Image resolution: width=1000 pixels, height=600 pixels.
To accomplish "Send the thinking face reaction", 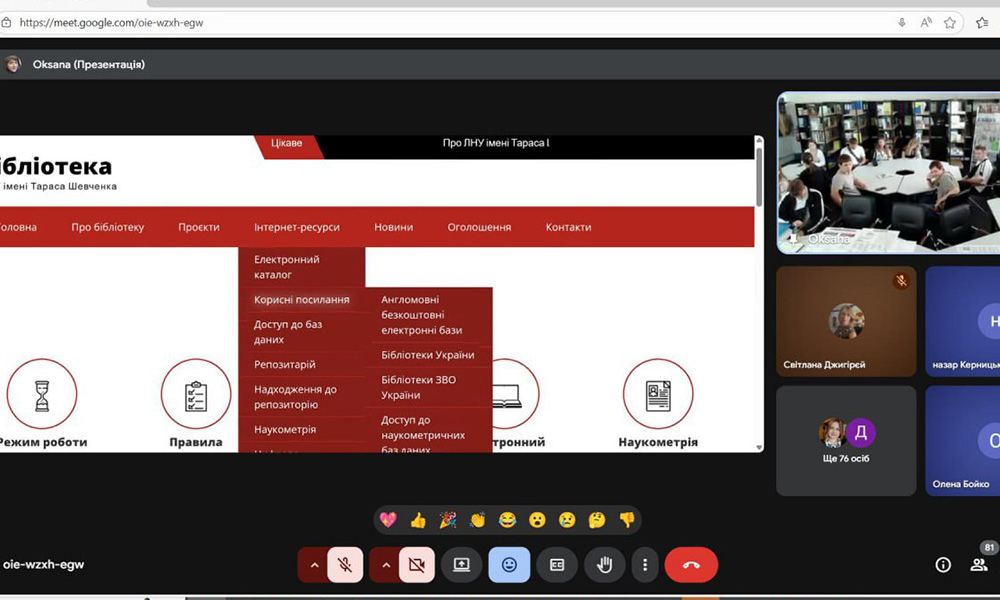I will coord(597,520).
